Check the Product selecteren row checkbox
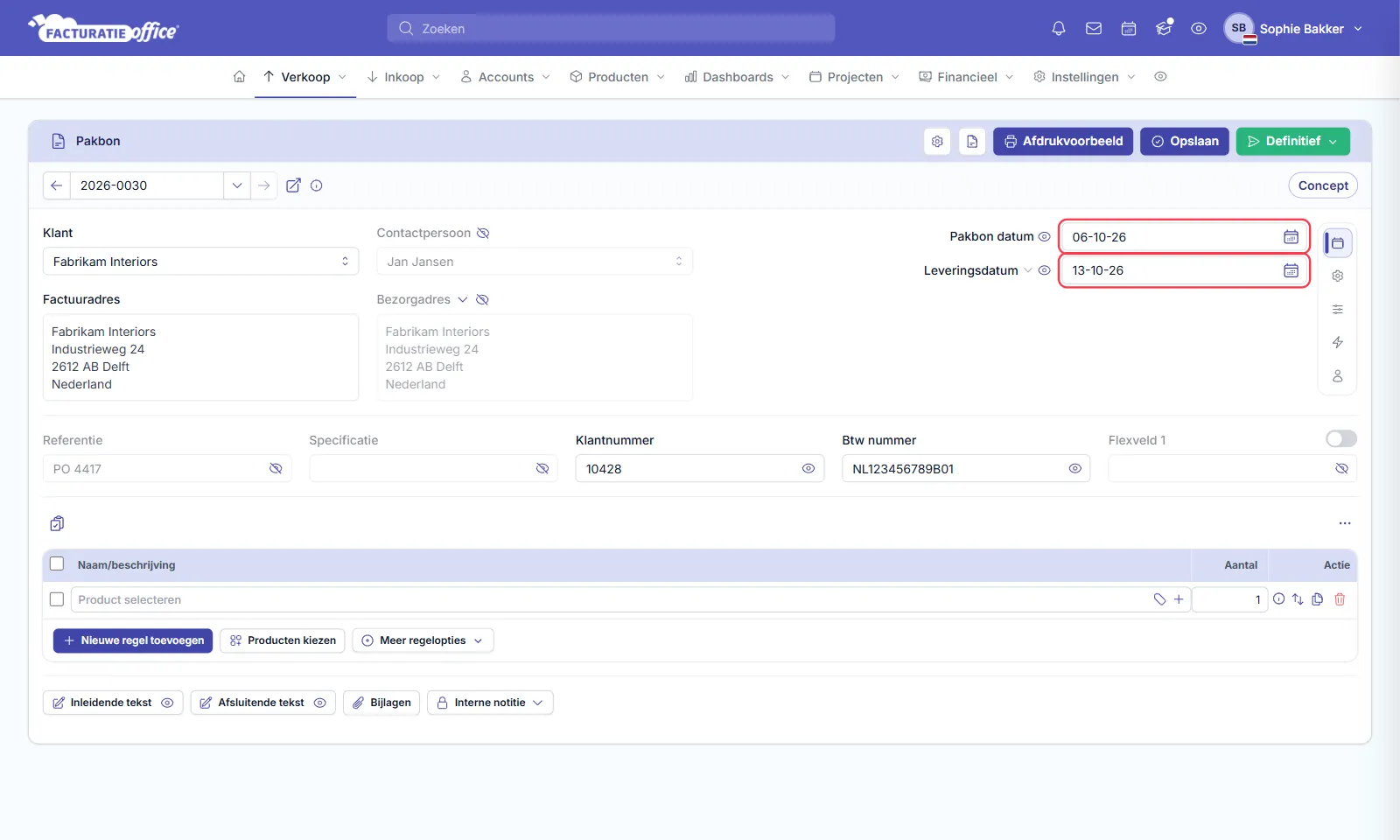Viewport: 1400px width, 840px height. (x=57, y=599)
